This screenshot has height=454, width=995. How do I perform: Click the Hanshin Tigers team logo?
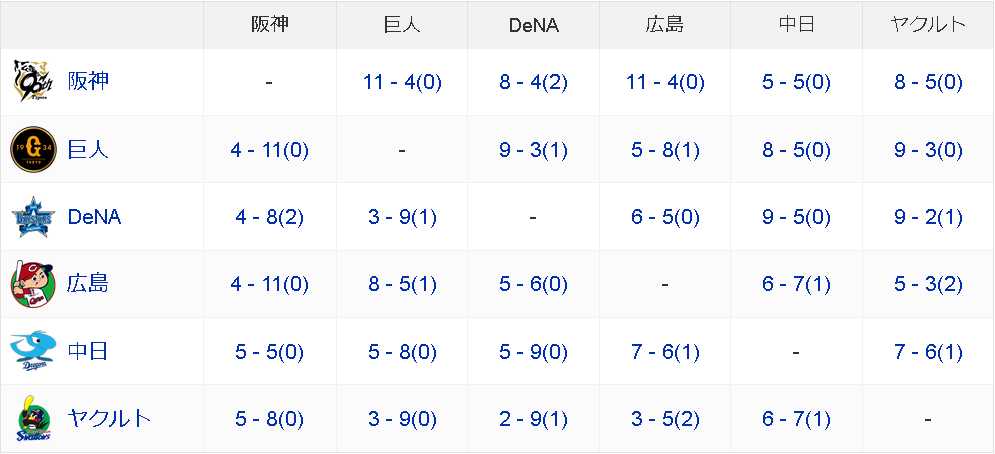tap(34, 81)
